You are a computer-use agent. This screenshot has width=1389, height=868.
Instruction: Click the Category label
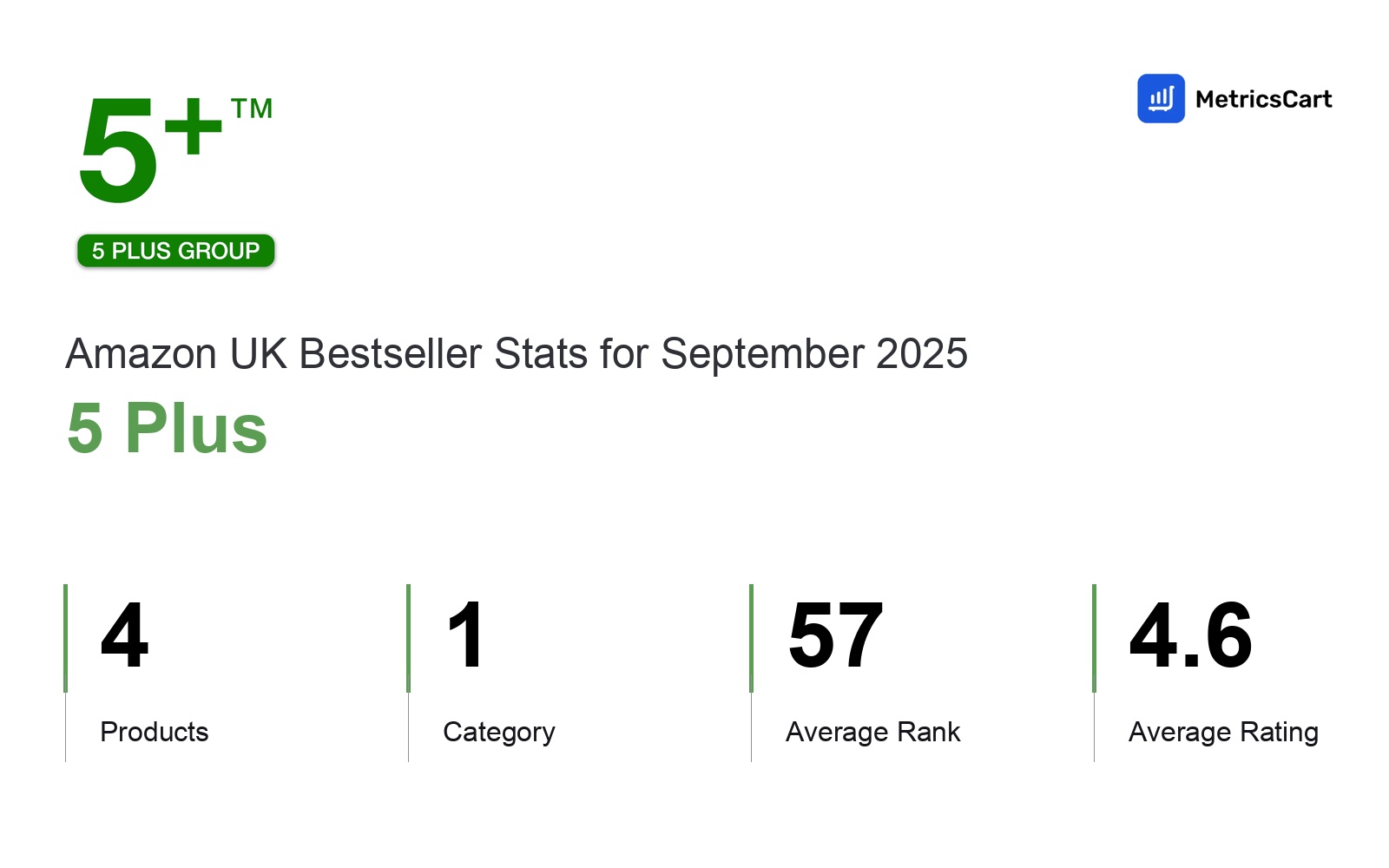499,732
